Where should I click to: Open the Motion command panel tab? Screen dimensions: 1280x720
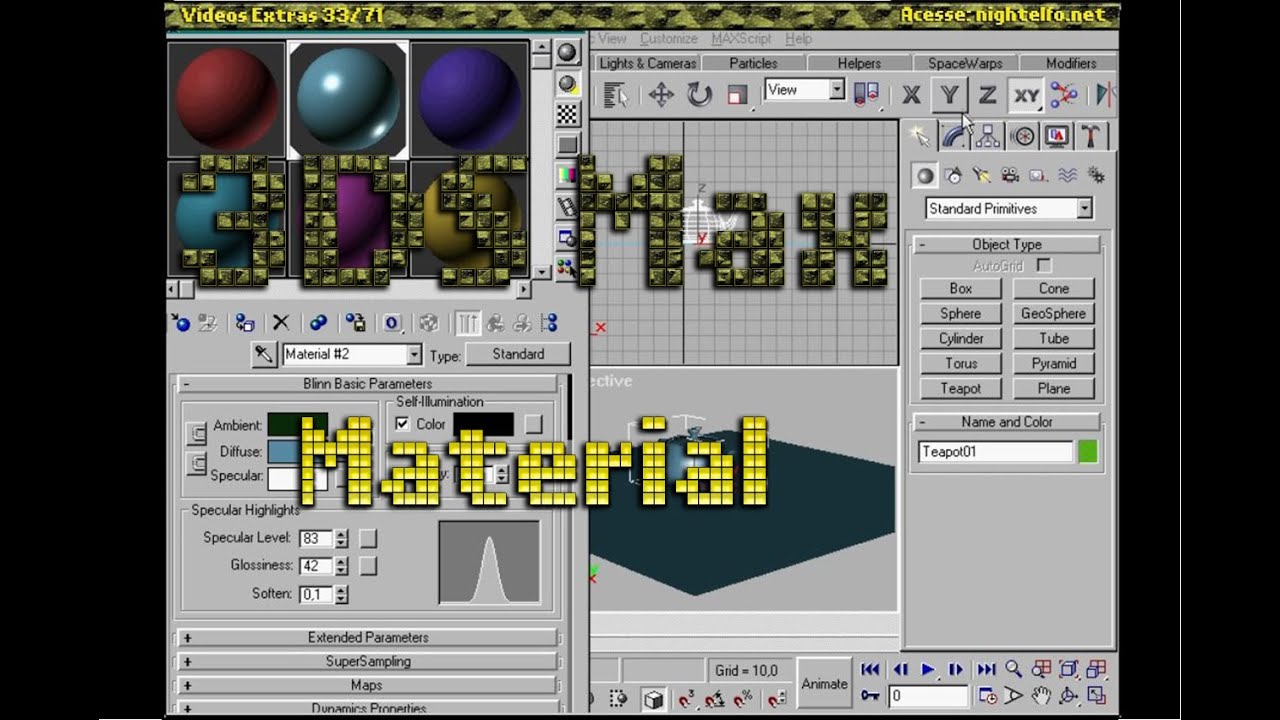(x=1022, y=136)
